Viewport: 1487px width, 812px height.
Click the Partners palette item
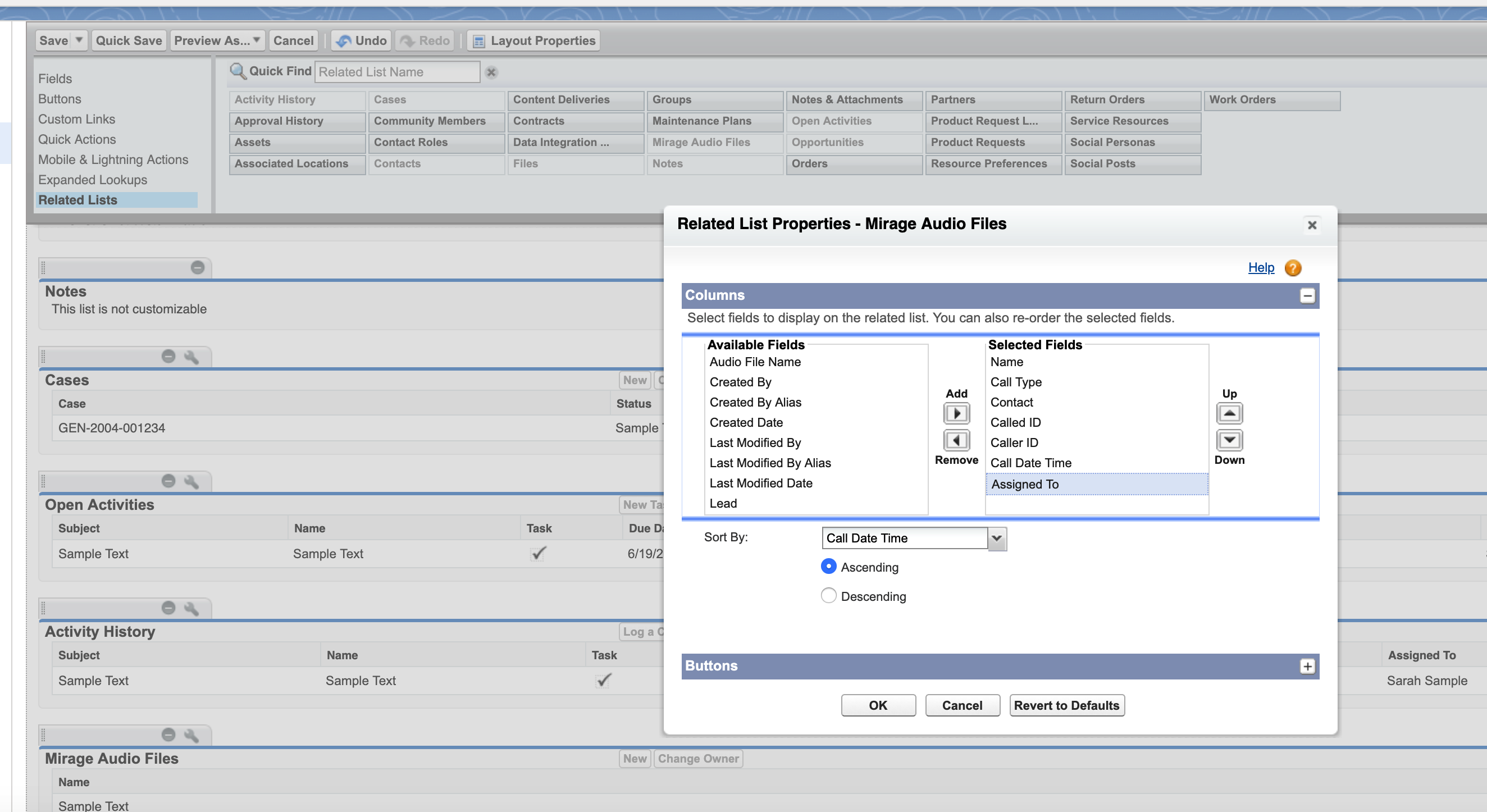pyautogui.click(x=993, y=100)
